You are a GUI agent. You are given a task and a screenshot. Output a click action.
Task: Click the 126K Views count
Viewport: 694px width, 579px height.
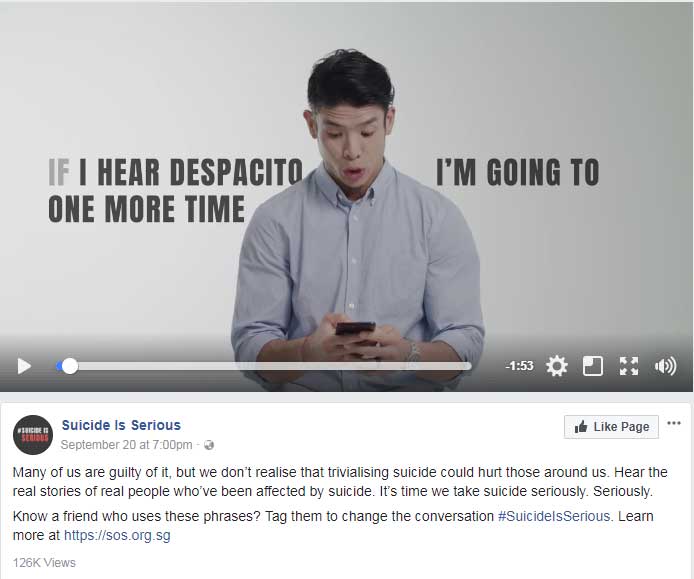(44, 563)
